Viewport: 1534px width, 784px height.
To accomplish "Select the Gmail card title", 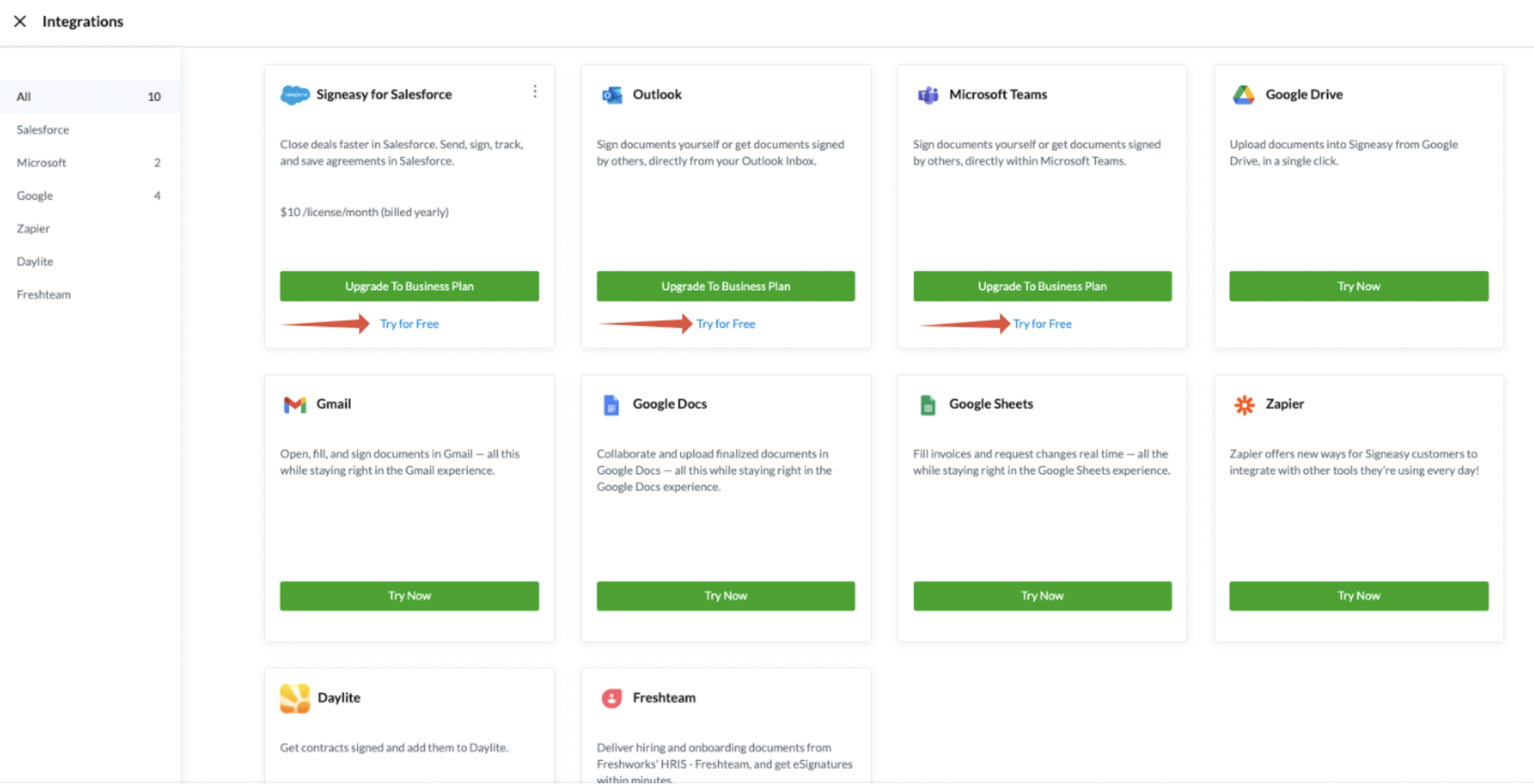I will (x=334, y=404).
